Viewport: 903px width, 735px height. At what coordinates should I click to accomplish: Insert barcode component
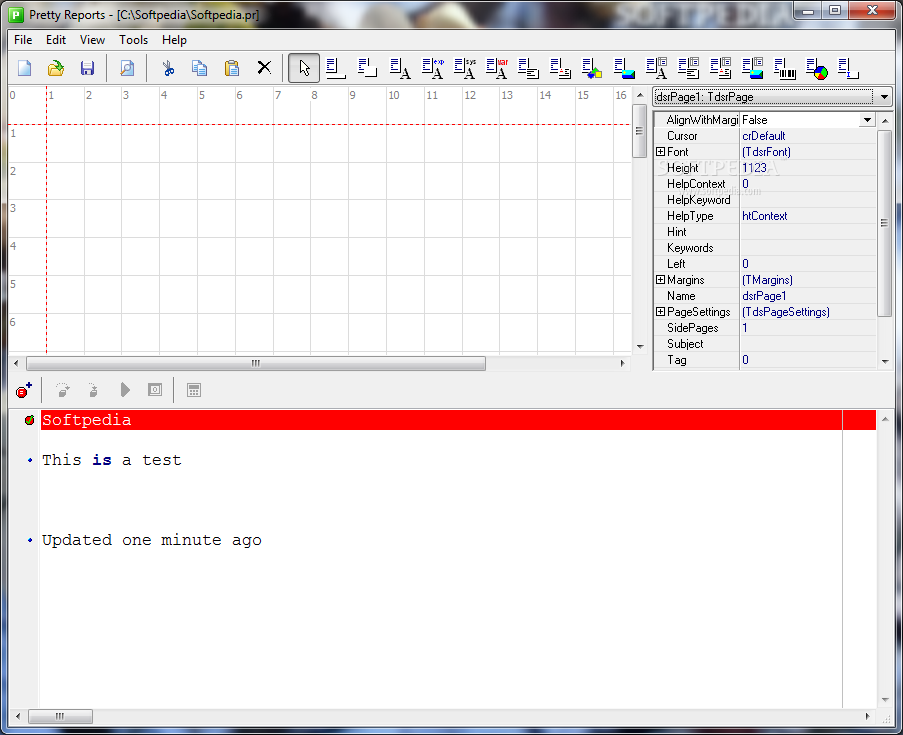pos(784,69)
